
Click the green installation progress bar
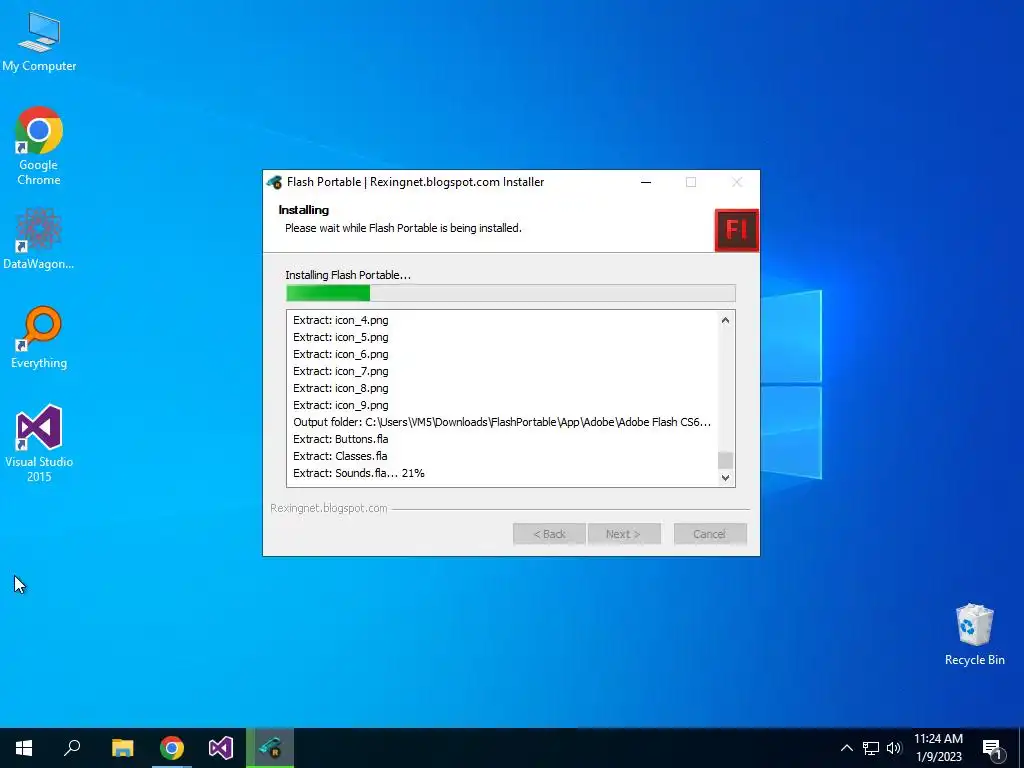(511, 293)
